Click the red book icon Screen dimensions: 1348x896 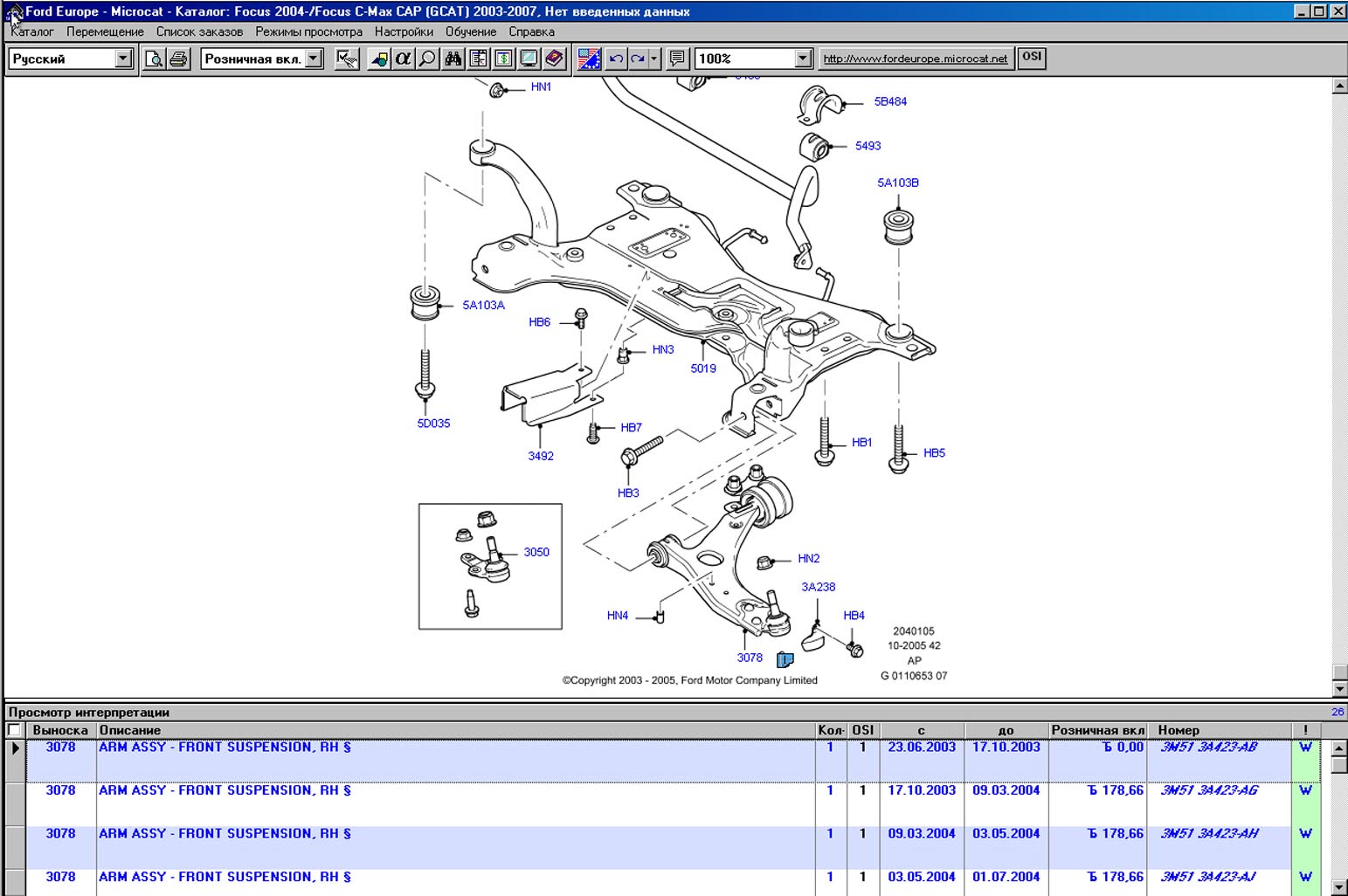click(554, 59)
